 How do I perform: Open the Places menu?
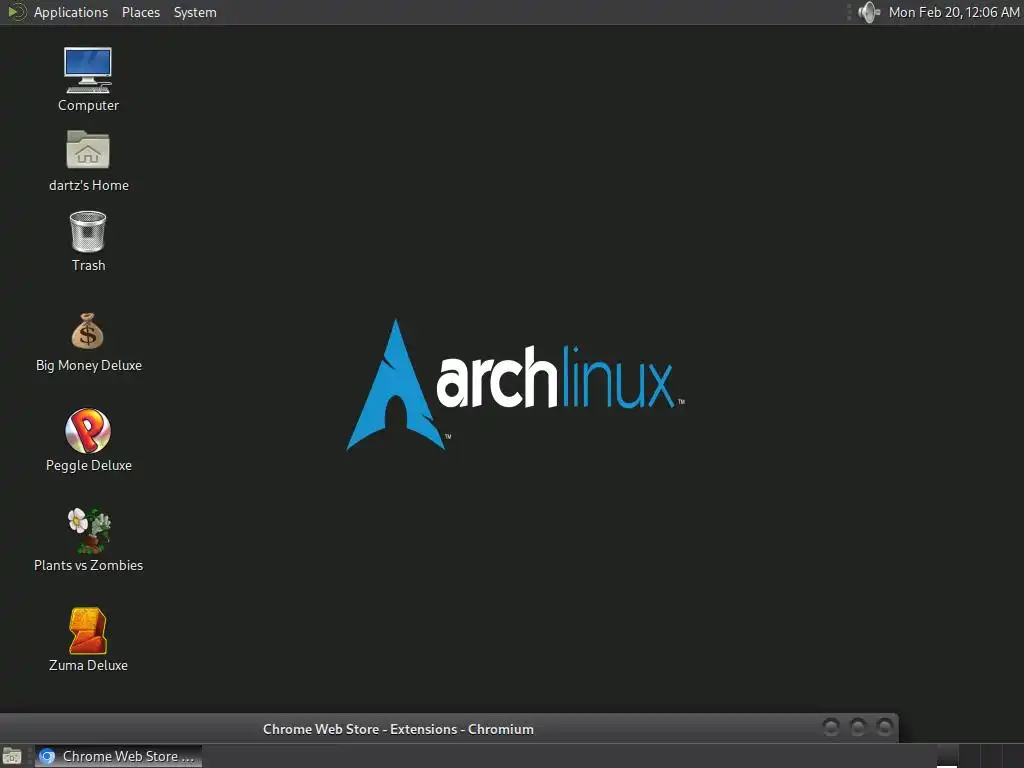[140, 12]
